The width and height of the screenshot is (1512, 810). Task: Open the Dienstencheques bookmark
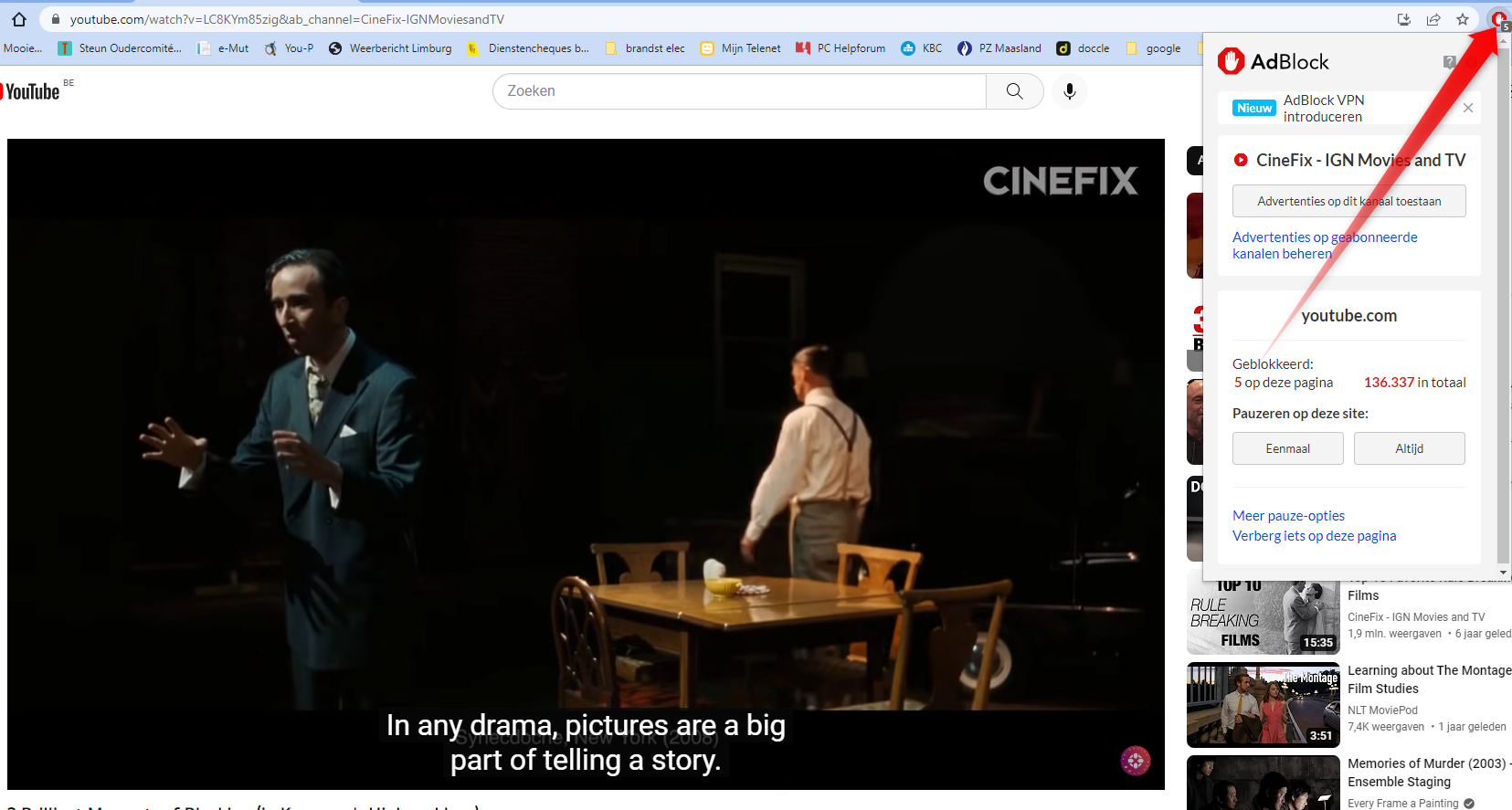[528, 48]
